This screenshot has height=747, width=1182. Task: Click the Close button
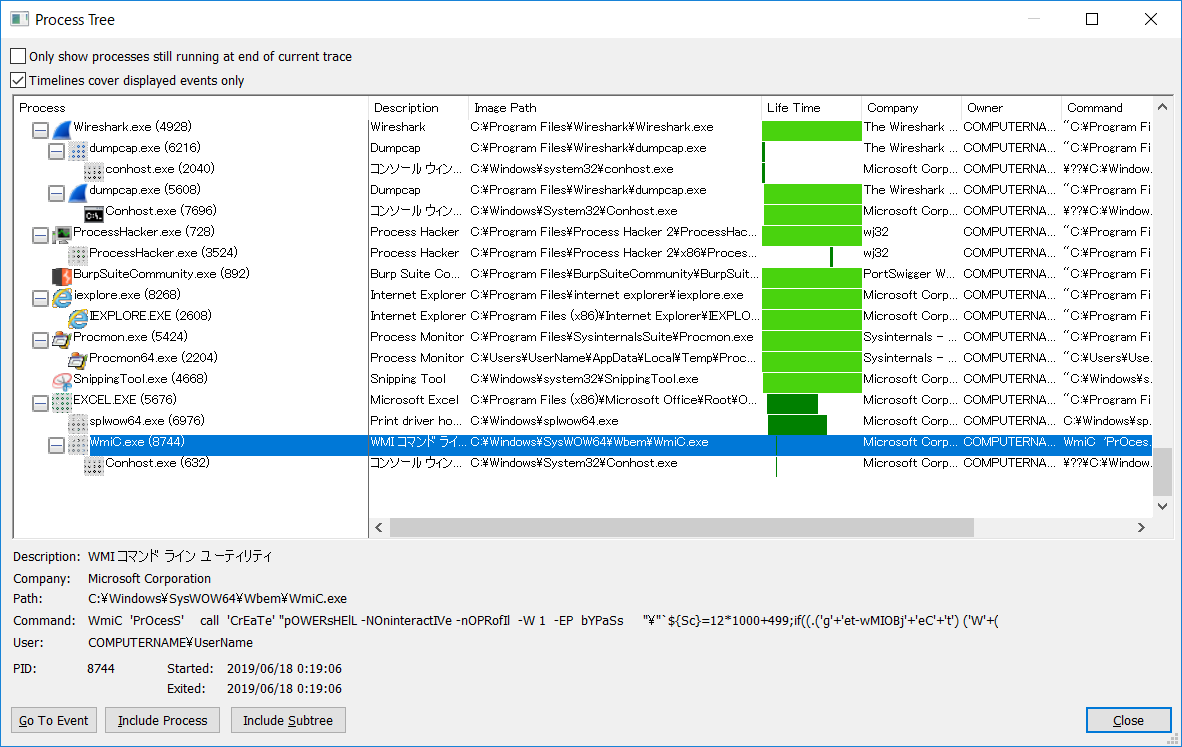(1128, 721)
